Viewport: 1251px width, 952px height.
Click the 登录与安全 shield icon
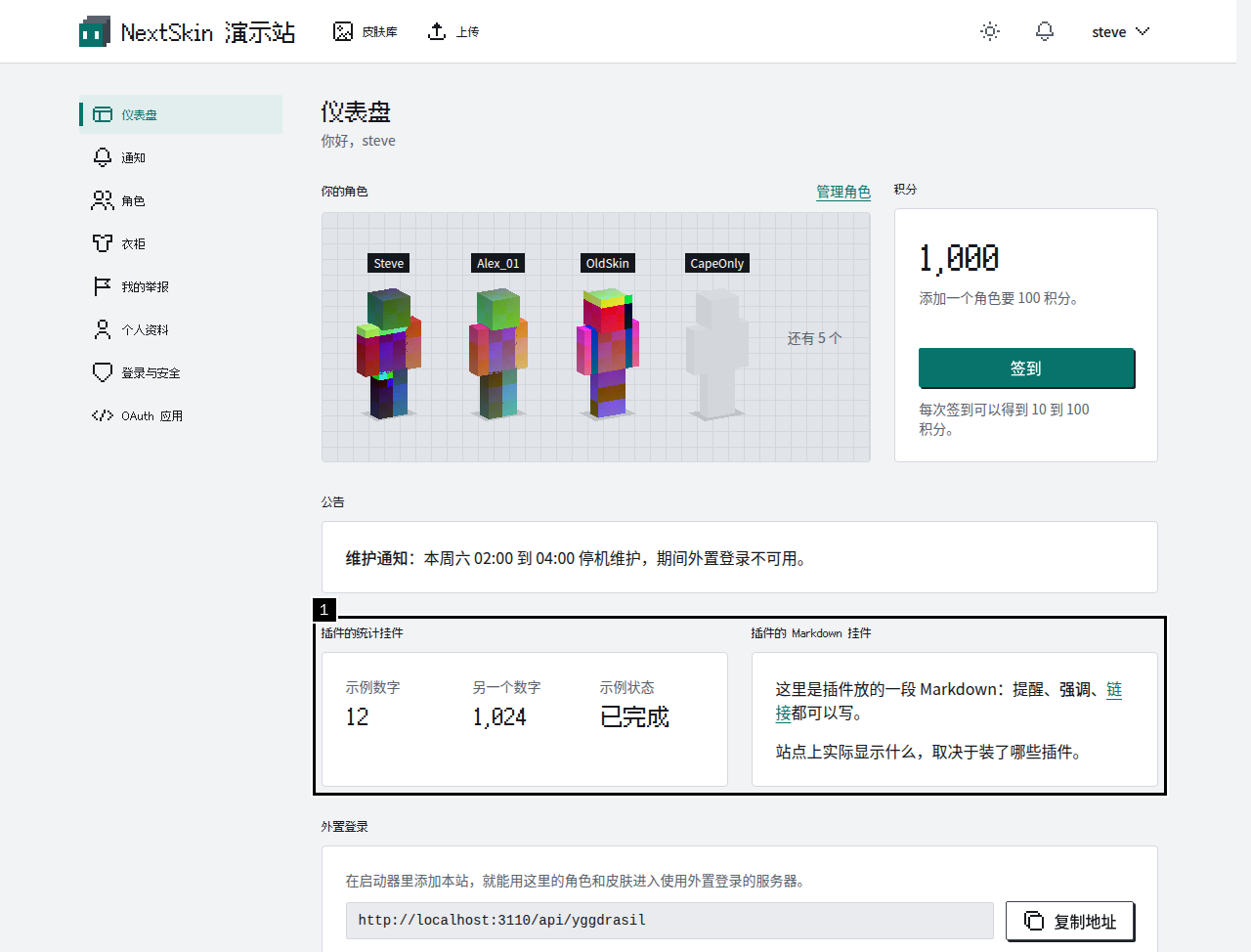103,372
